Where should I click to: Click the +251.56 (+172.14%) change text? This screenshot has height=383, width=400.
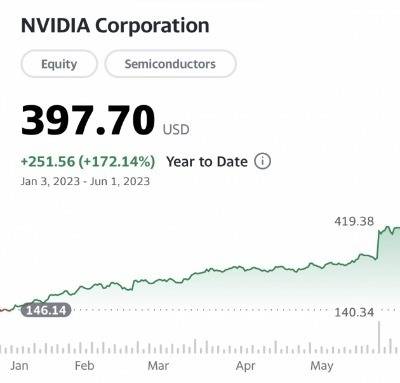pyautogui.click(x=88, y=161)
